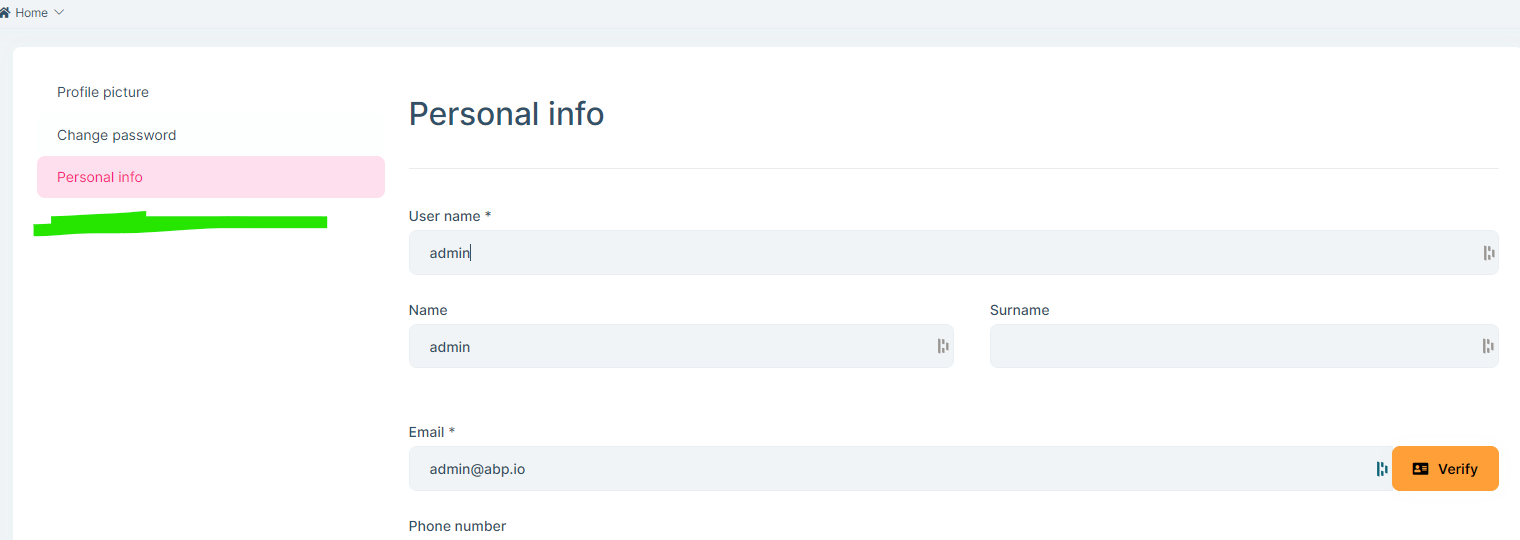Image resolution: width=1520 pixels, height=540 pixels.
Task: Select the Personal info tab
Action: coord(100,177)
